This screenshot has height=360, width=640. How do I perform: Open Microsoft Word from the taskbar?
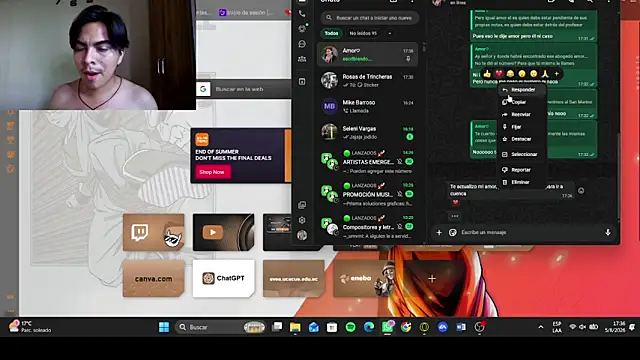click(x=461, y=327)
